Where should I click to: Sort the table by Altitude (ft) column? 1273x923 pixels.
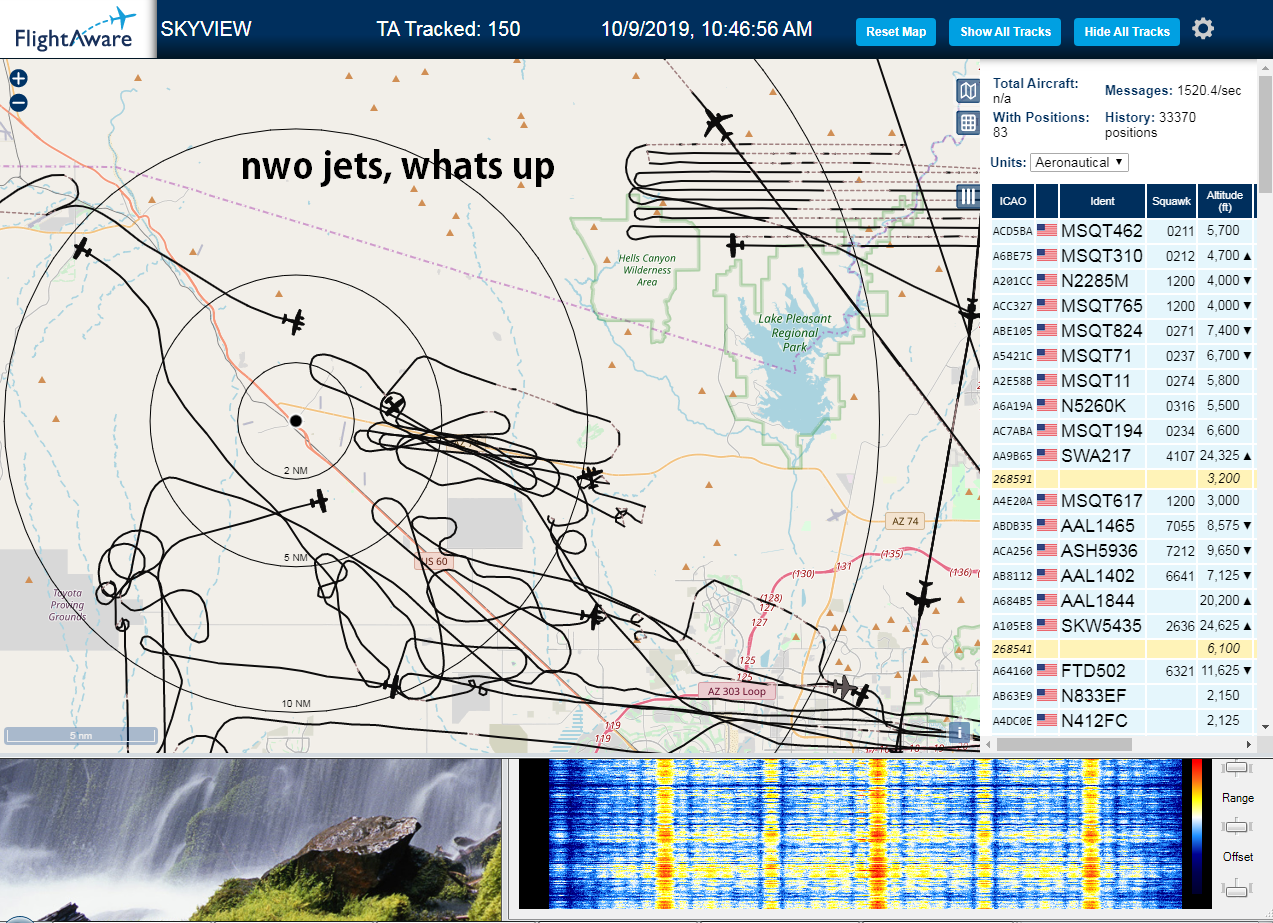(x=1224, y=201)
